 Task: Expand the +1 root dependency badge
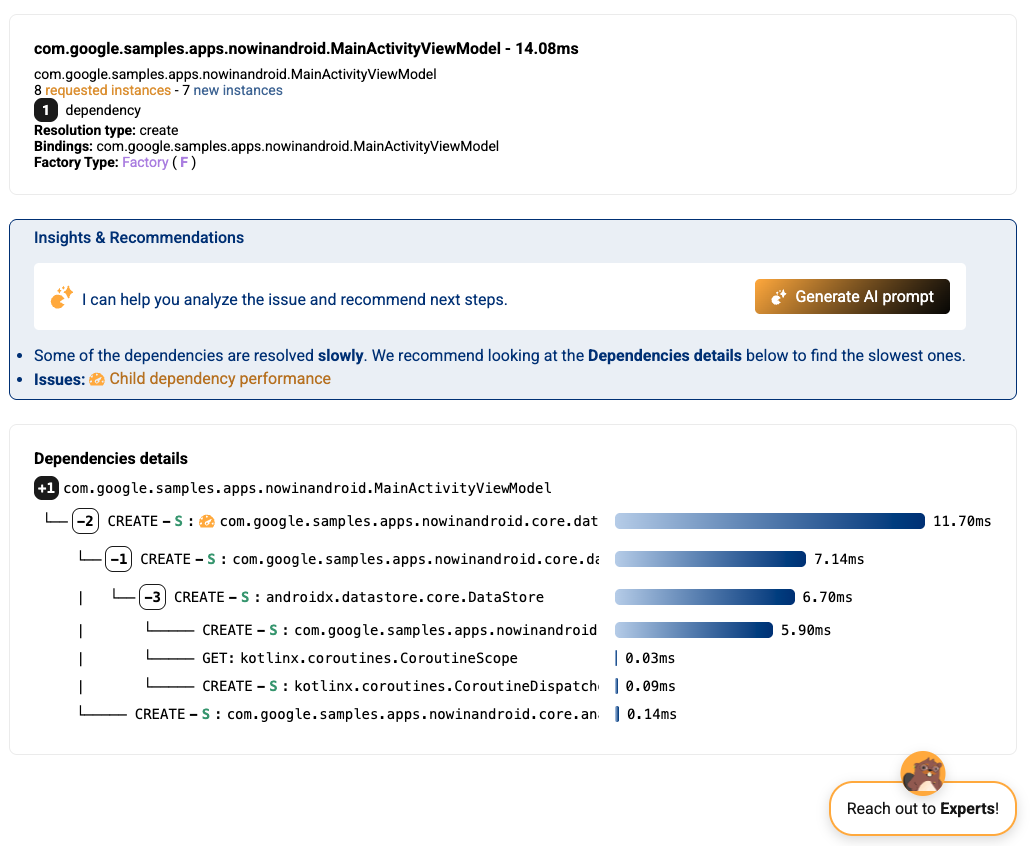(46, 488)
